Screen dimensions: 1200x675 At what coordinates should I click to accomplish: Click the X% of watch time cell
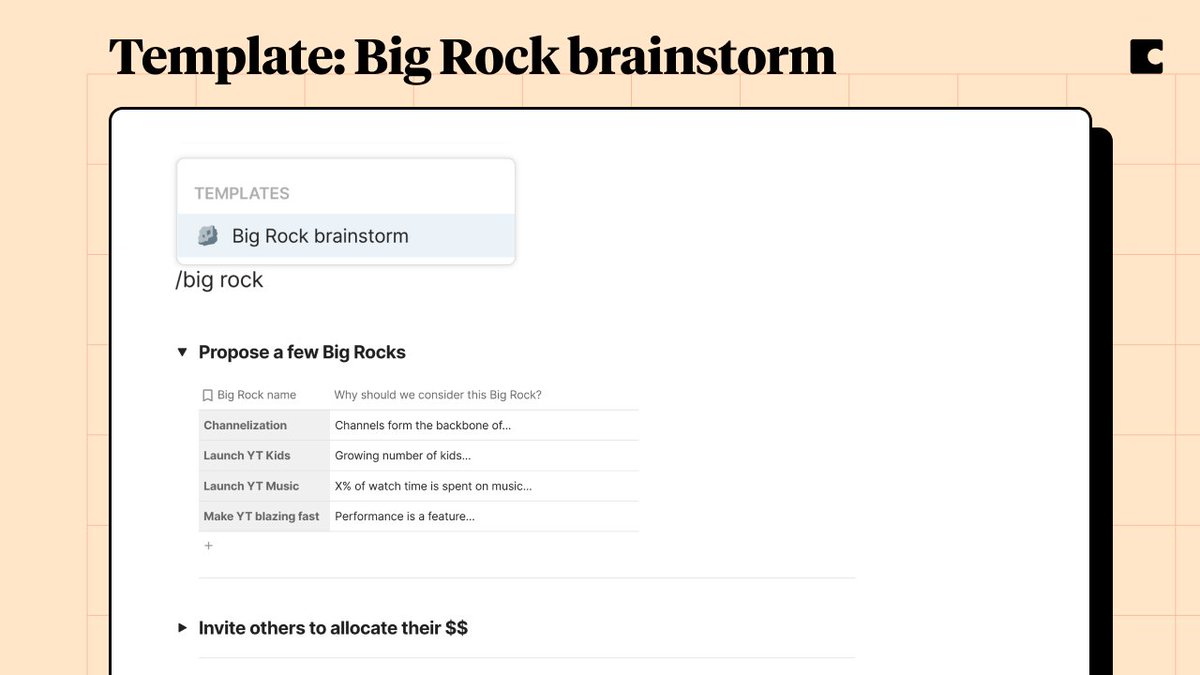point(484,486)
